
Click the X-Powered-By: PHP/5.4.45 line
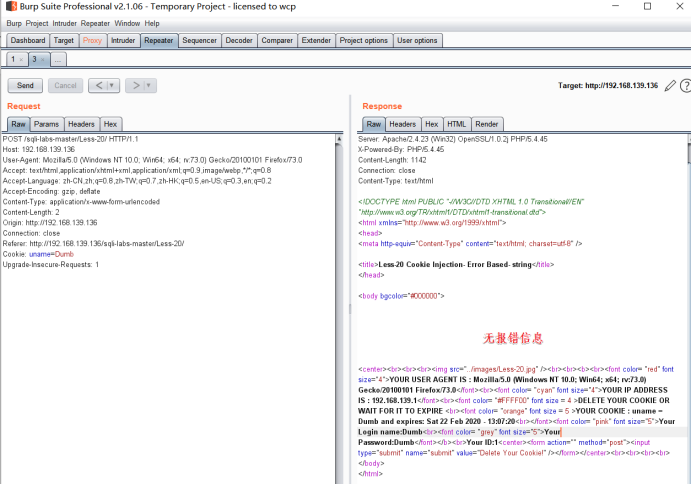(x=401, y=149)
